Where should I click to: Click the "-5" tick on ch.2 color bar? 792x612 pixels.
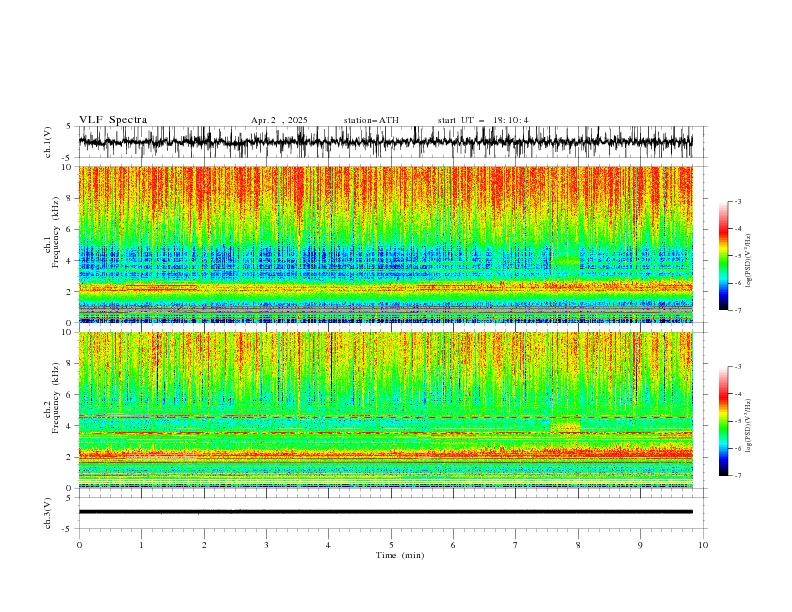[737, 421]
